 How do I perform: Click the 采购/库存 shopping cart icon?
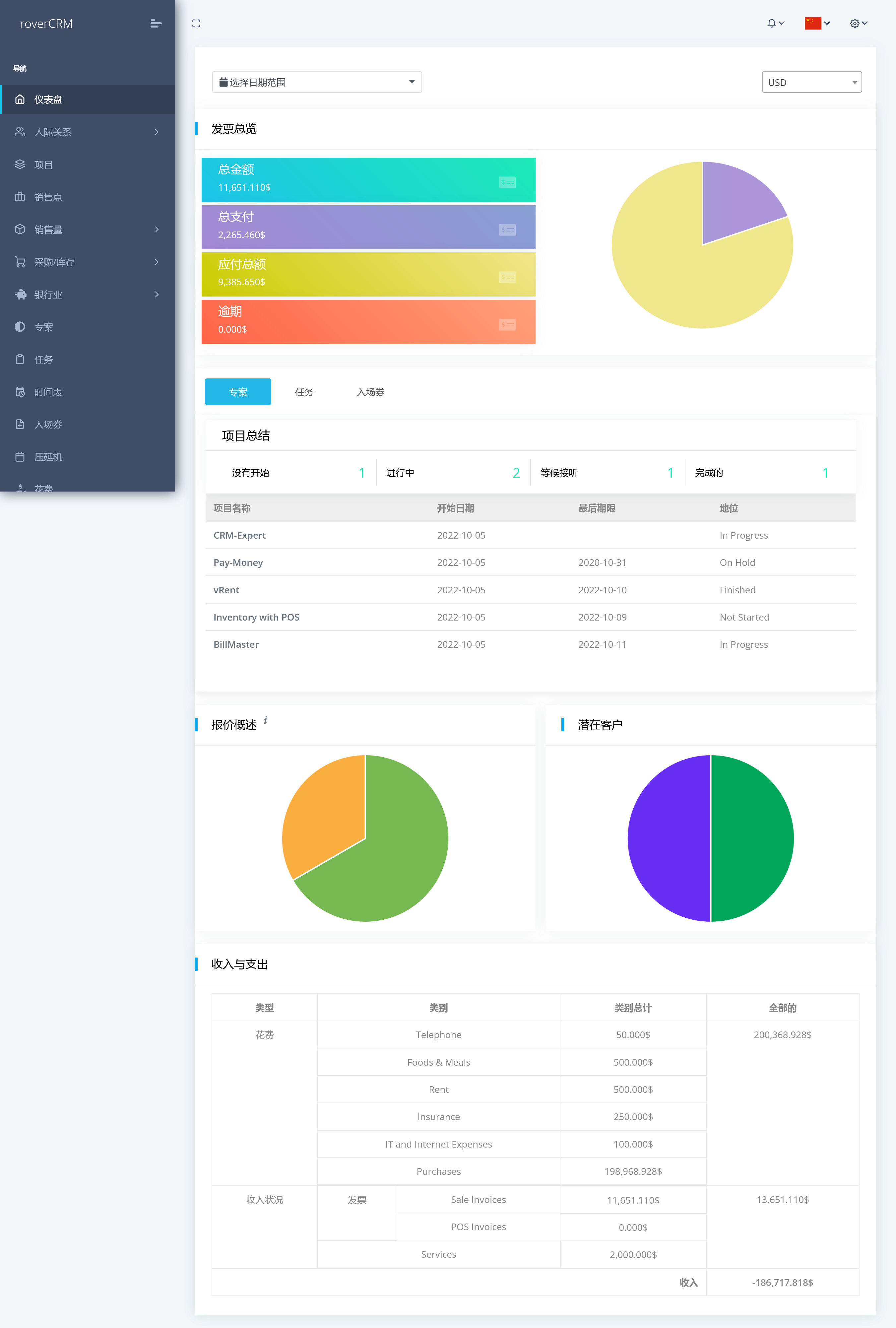pos(20,262)
